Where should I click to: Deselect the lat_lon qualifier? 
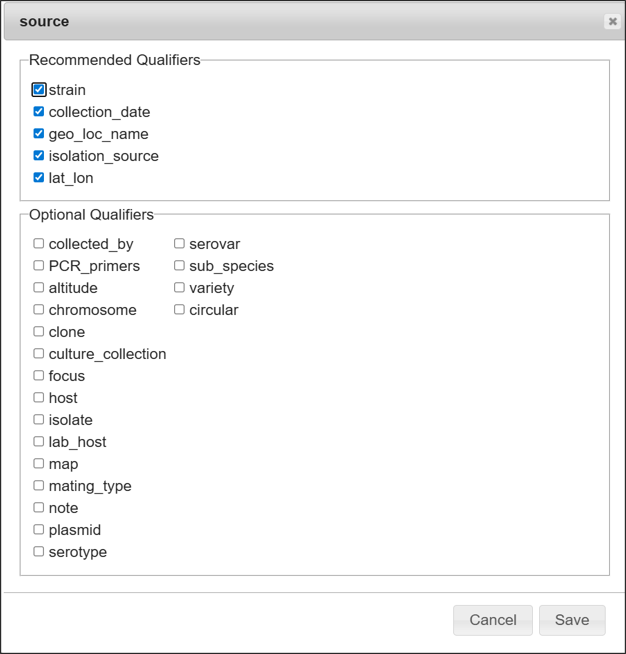click(x=39, y=178)
